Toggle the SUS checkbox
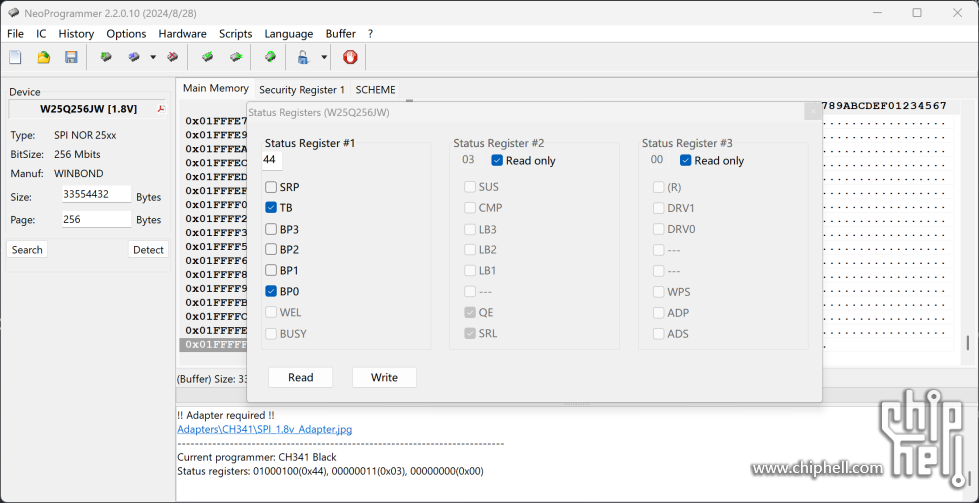The image size is (979, 503). pos(470,187)
